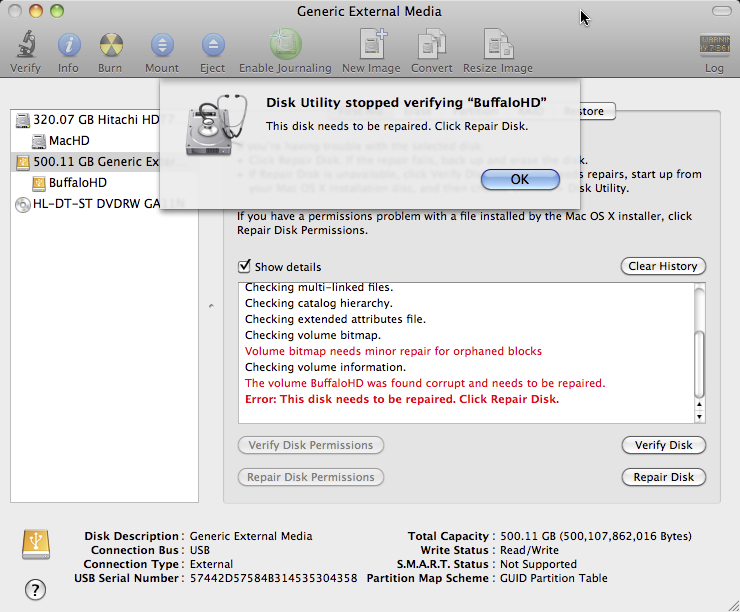Image resolution: width=740 pixels, height=612 pixels.
Task: Click the S.M.A.R.T. Status 'Not Supported' value
Action: pyautogui.click(x=538, y=564)
